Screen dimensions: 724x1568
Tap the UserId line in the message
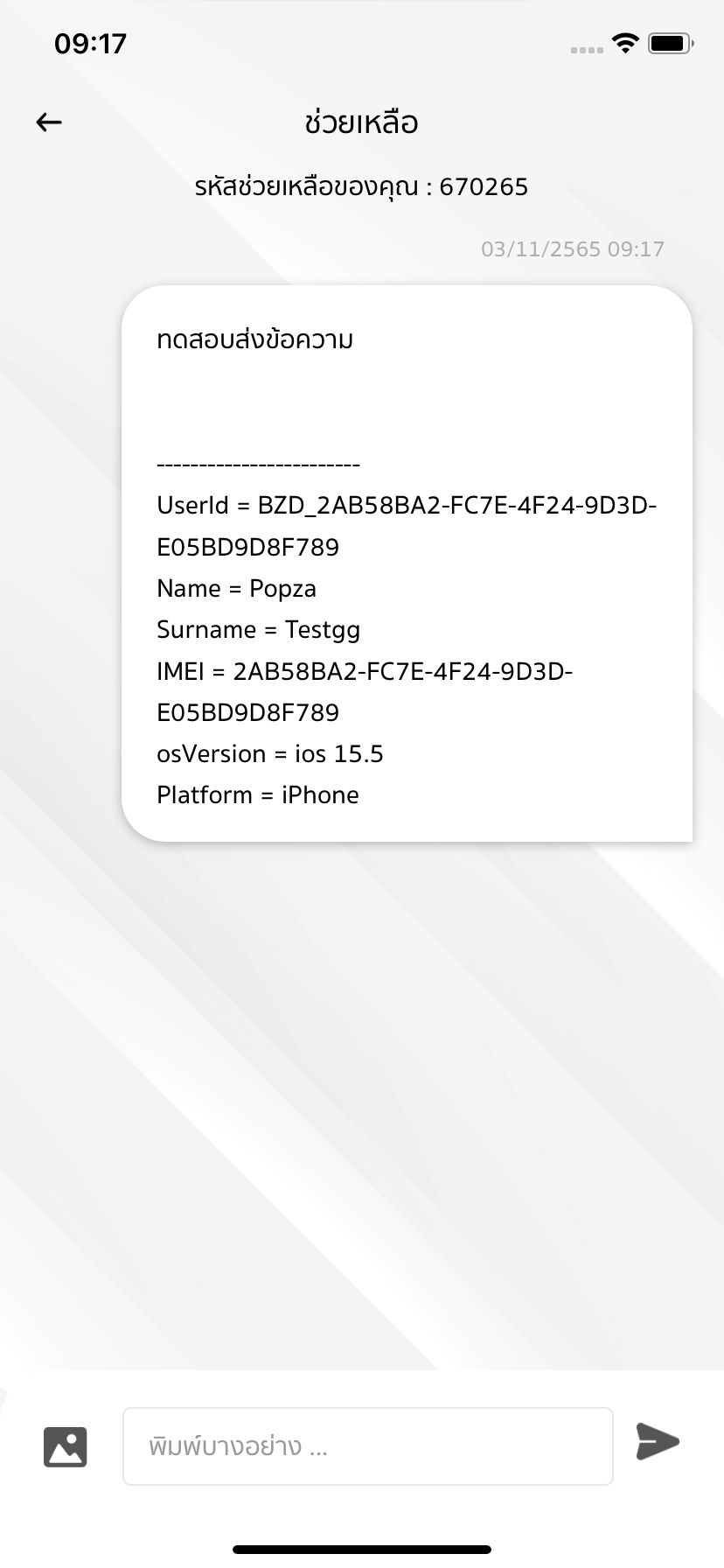pos(407,505)
